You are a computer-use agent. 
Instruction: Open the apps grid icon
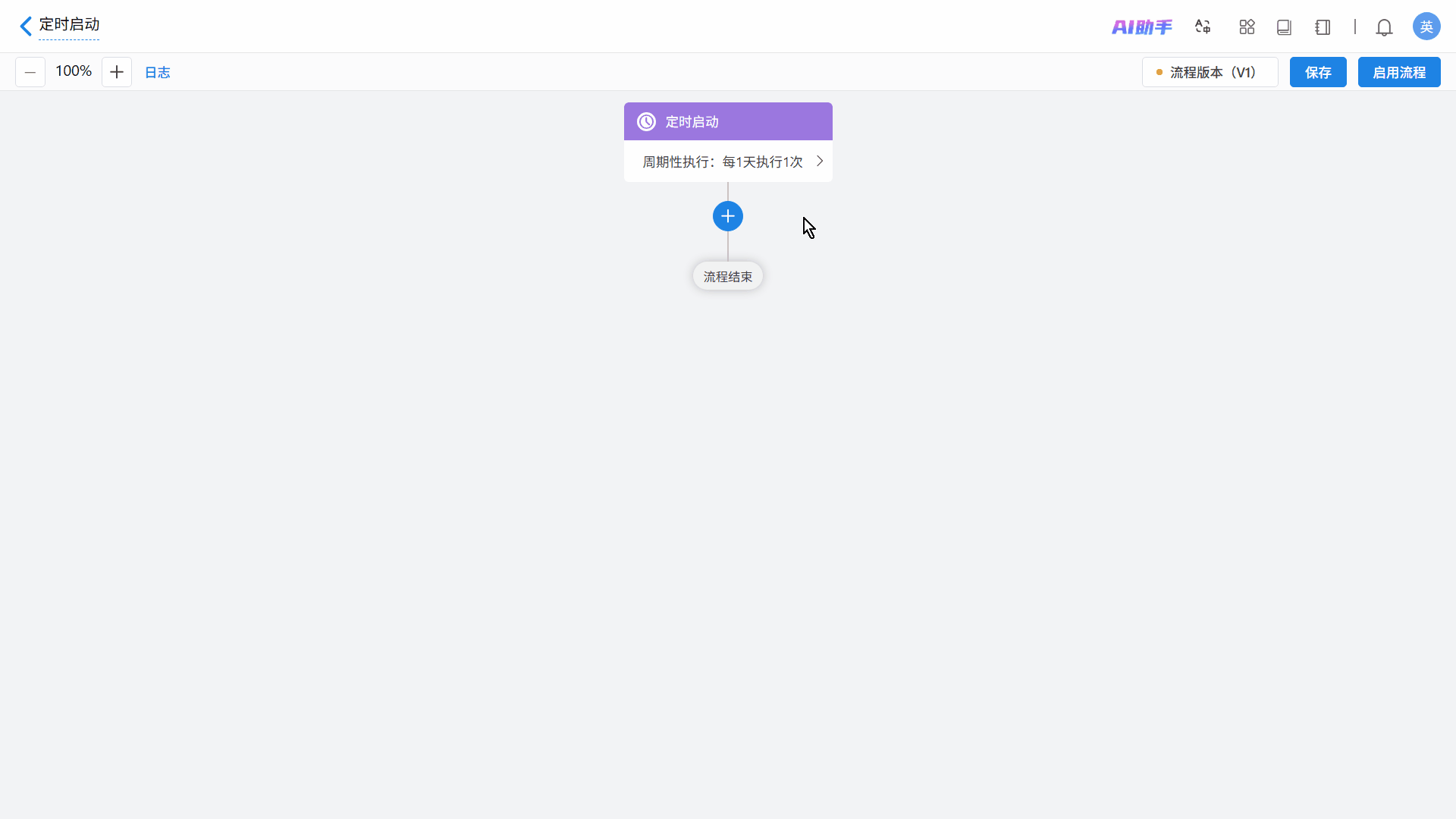point(1247,27)
